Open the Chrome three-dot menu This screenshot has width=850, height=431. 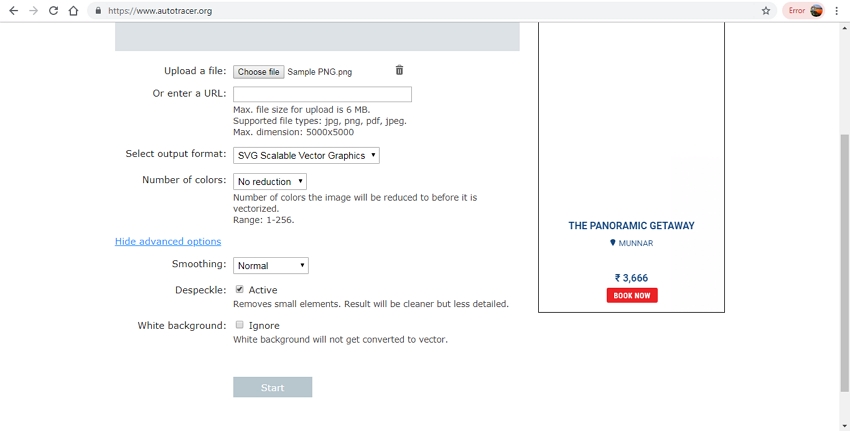pyautogui.click(x=837, y=11)
